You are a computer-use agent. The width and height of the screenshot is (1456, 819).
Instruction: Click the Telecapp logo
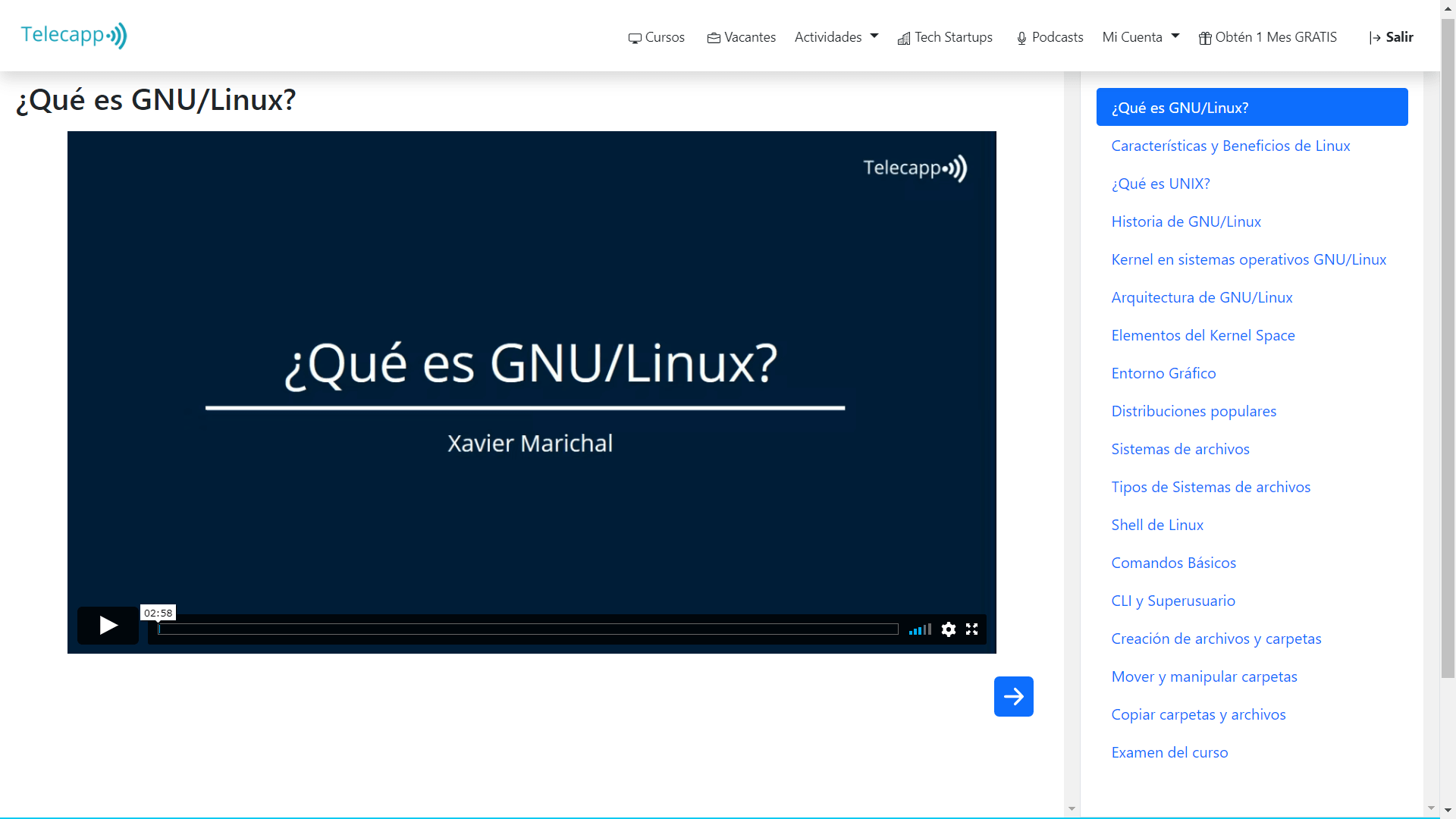[x=74, y=34]
